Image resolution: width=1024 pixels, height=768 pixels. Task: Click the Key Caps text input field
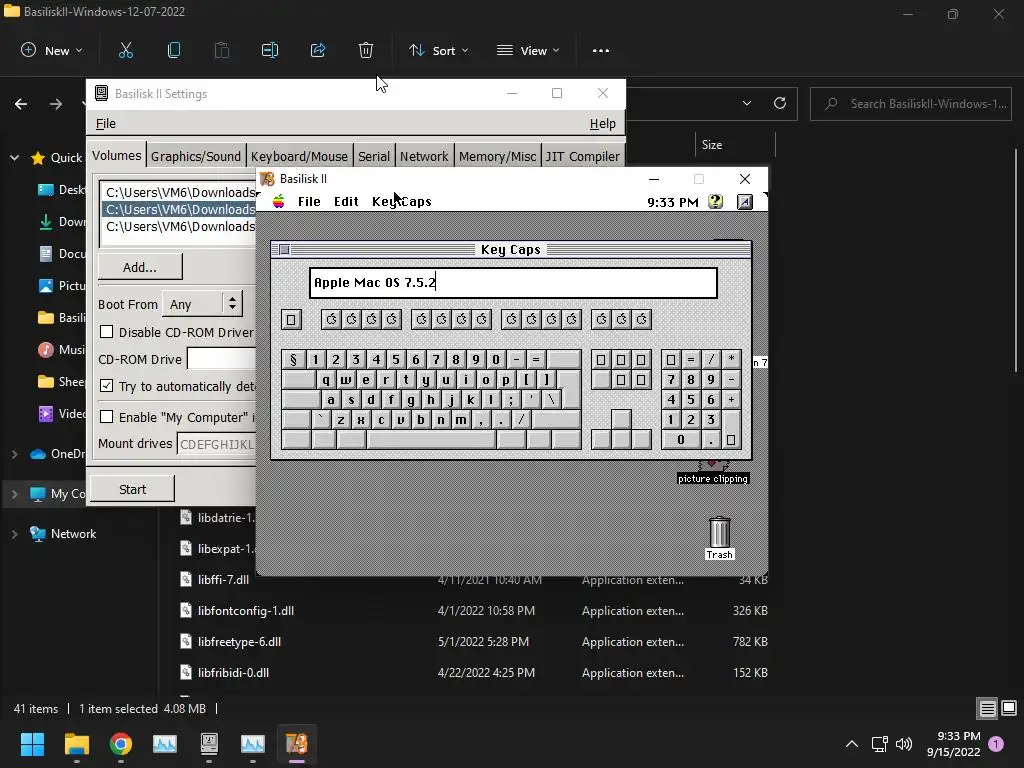pyautogui.click(x=513, y=282)
